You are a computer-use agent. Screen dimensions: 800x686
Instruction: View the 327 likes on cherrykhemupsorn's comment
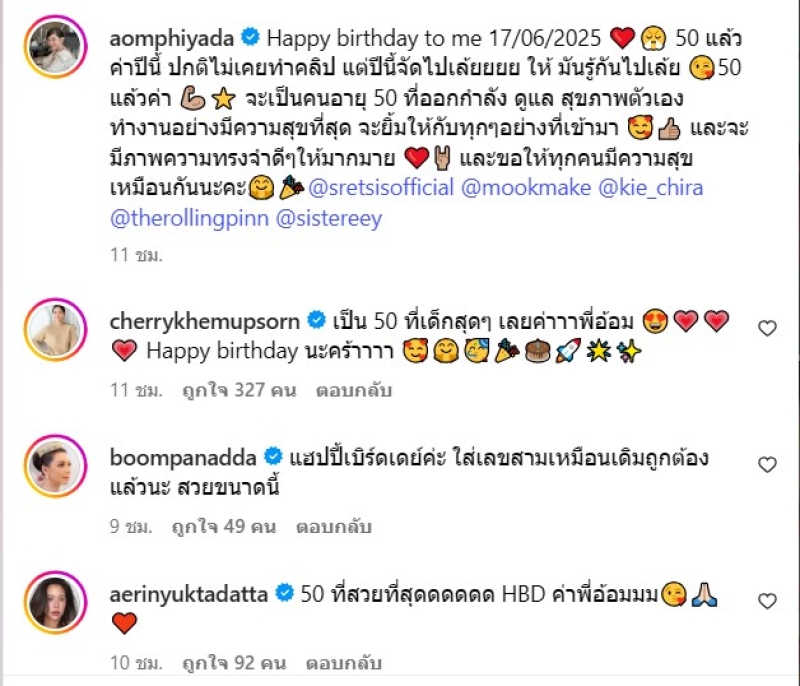point(239,391)
